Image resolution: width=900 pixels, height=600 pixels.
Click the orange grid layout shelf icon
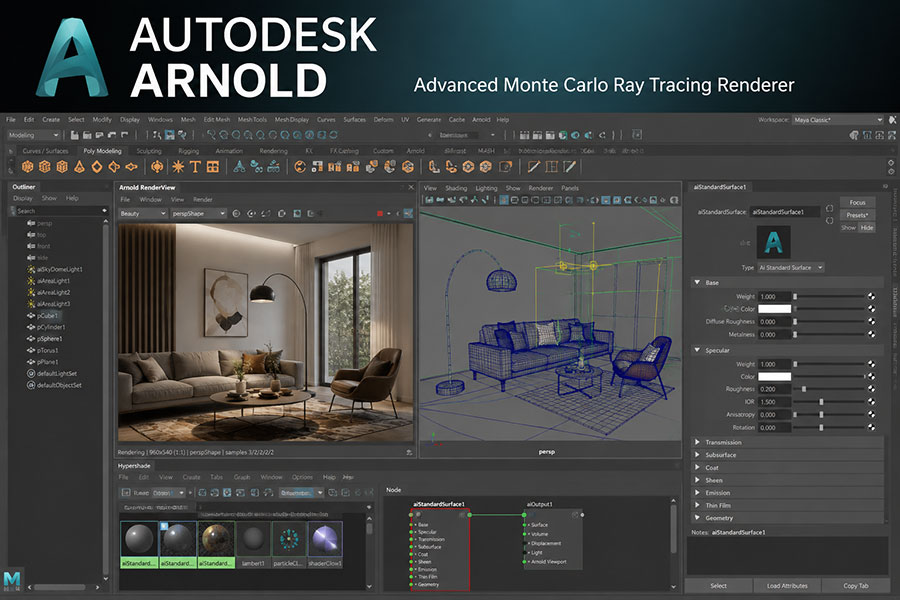(x=213, y=167)
